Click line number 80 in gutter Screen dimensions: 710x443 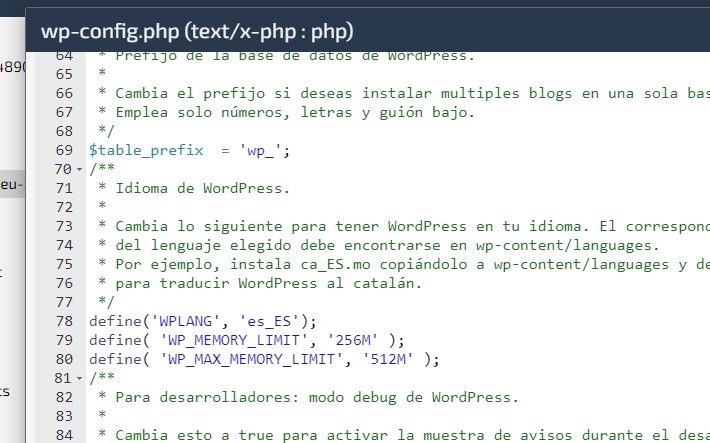(64, 359)
